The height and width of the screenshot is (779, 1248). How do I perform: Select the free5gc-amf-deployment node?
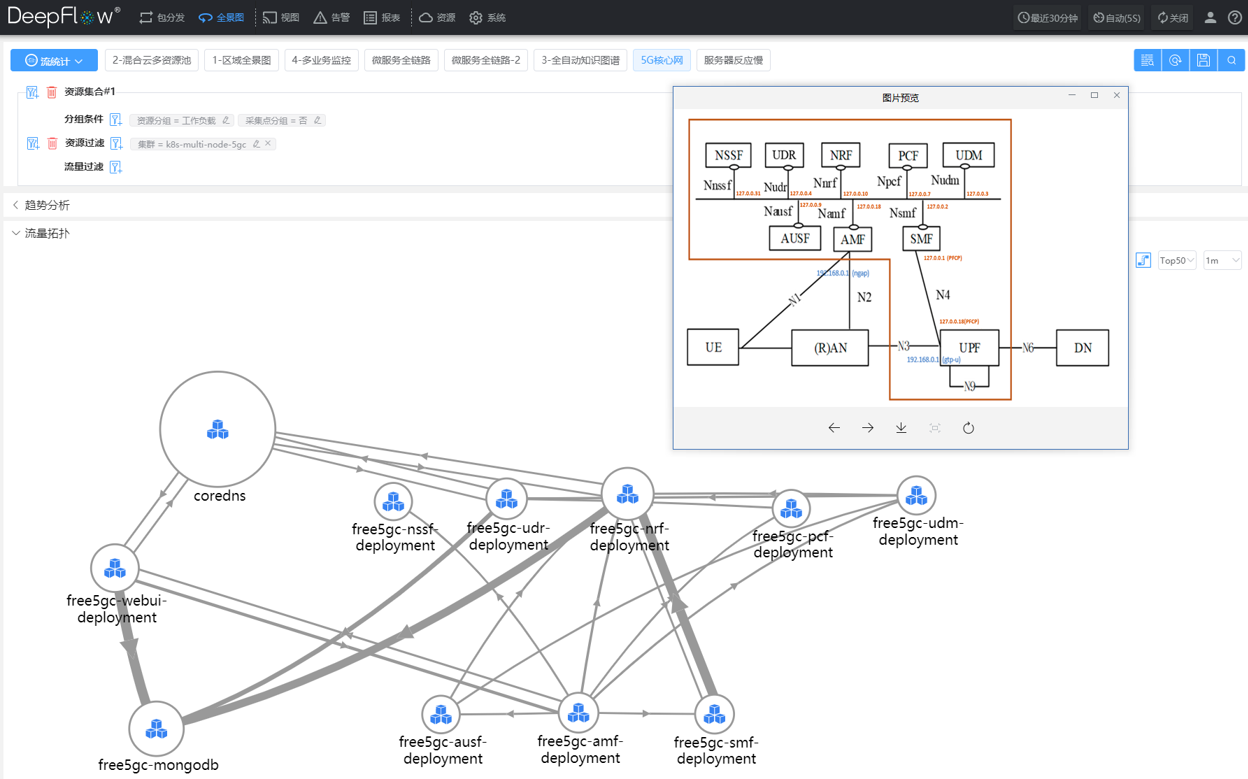[578, 713]
